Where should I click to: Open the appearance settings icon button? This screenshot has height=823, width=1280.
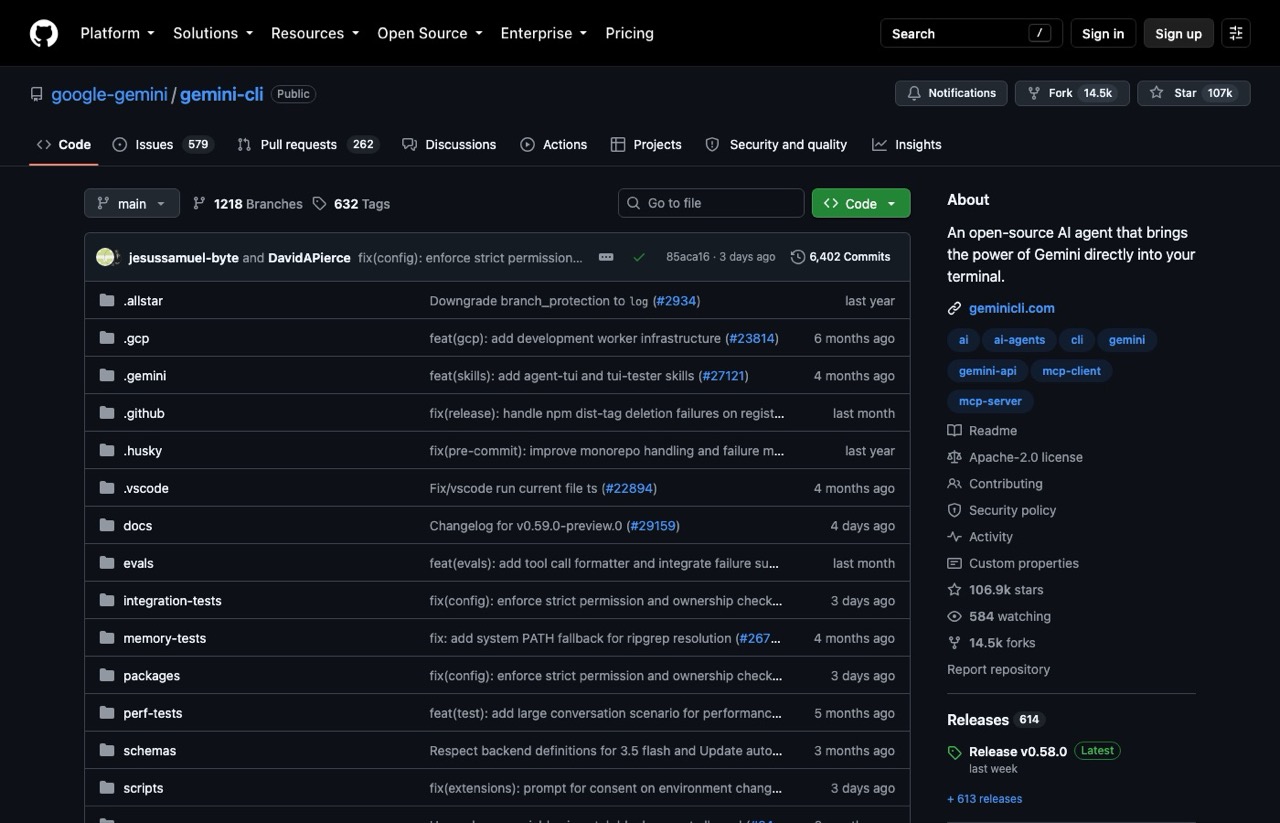click(x=1236, y=33)
